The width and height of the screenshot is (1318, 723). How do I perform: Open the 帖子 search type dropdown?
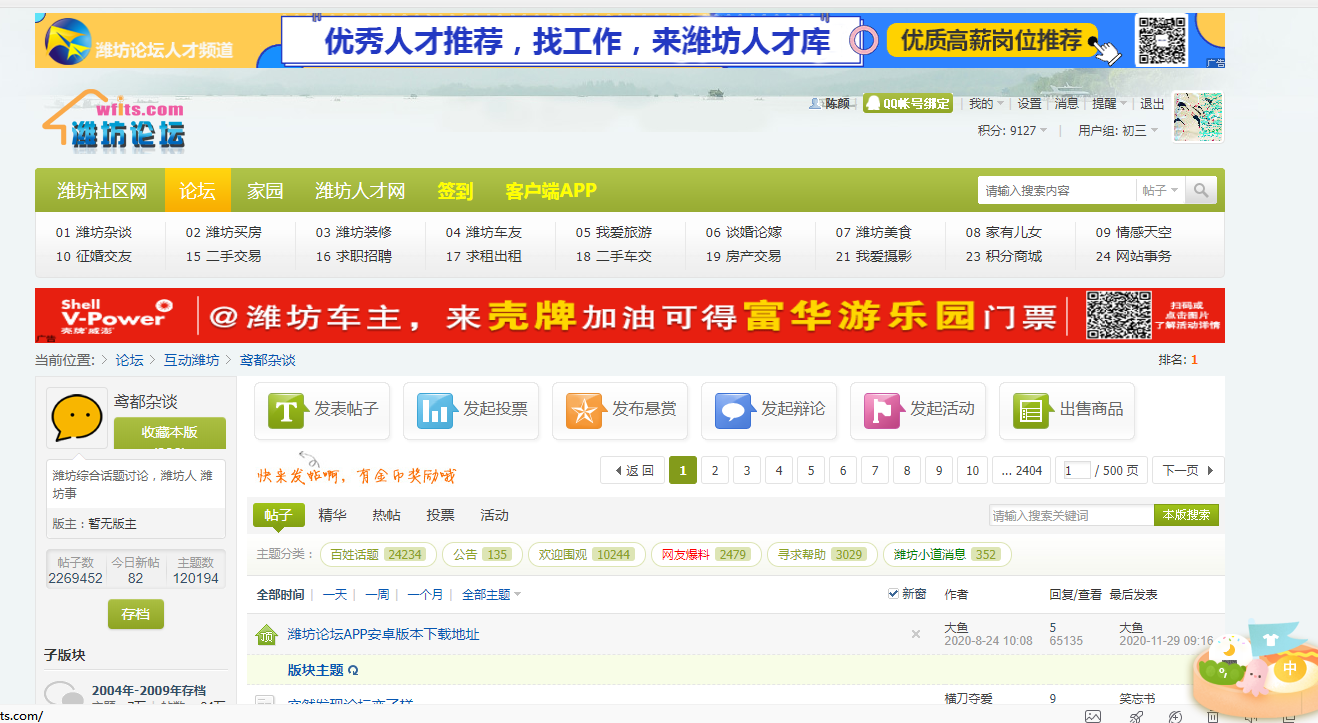point(1160,190)
